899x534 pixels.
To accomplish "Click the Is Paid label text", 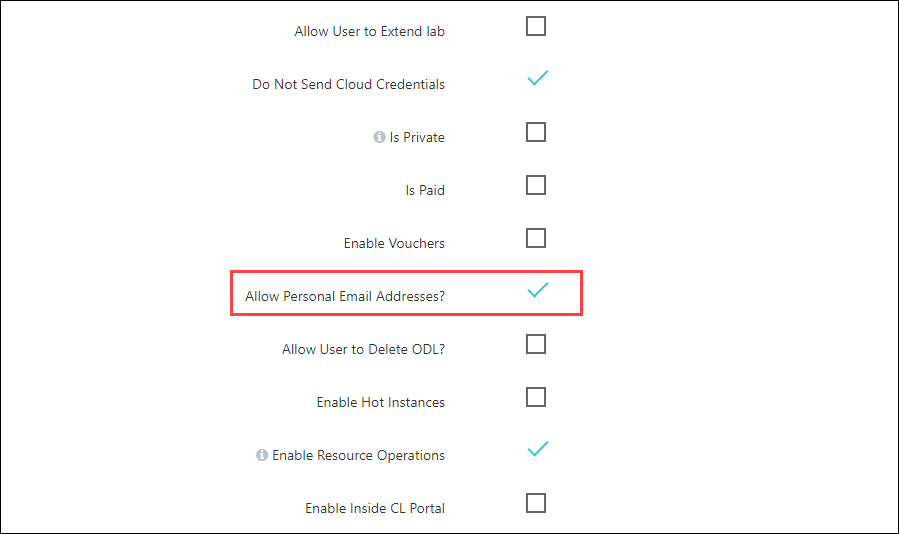I will click(x=425, y=190).
